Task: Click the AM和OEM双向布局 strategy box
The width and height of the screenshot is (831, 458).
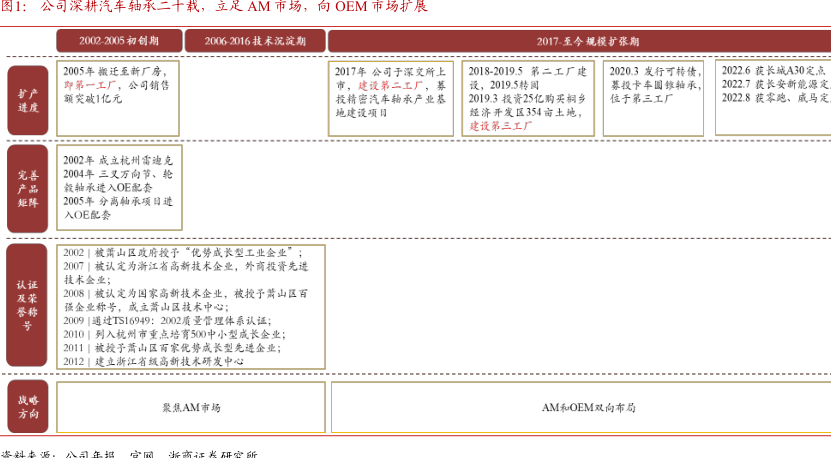Action: click(580, 408)
